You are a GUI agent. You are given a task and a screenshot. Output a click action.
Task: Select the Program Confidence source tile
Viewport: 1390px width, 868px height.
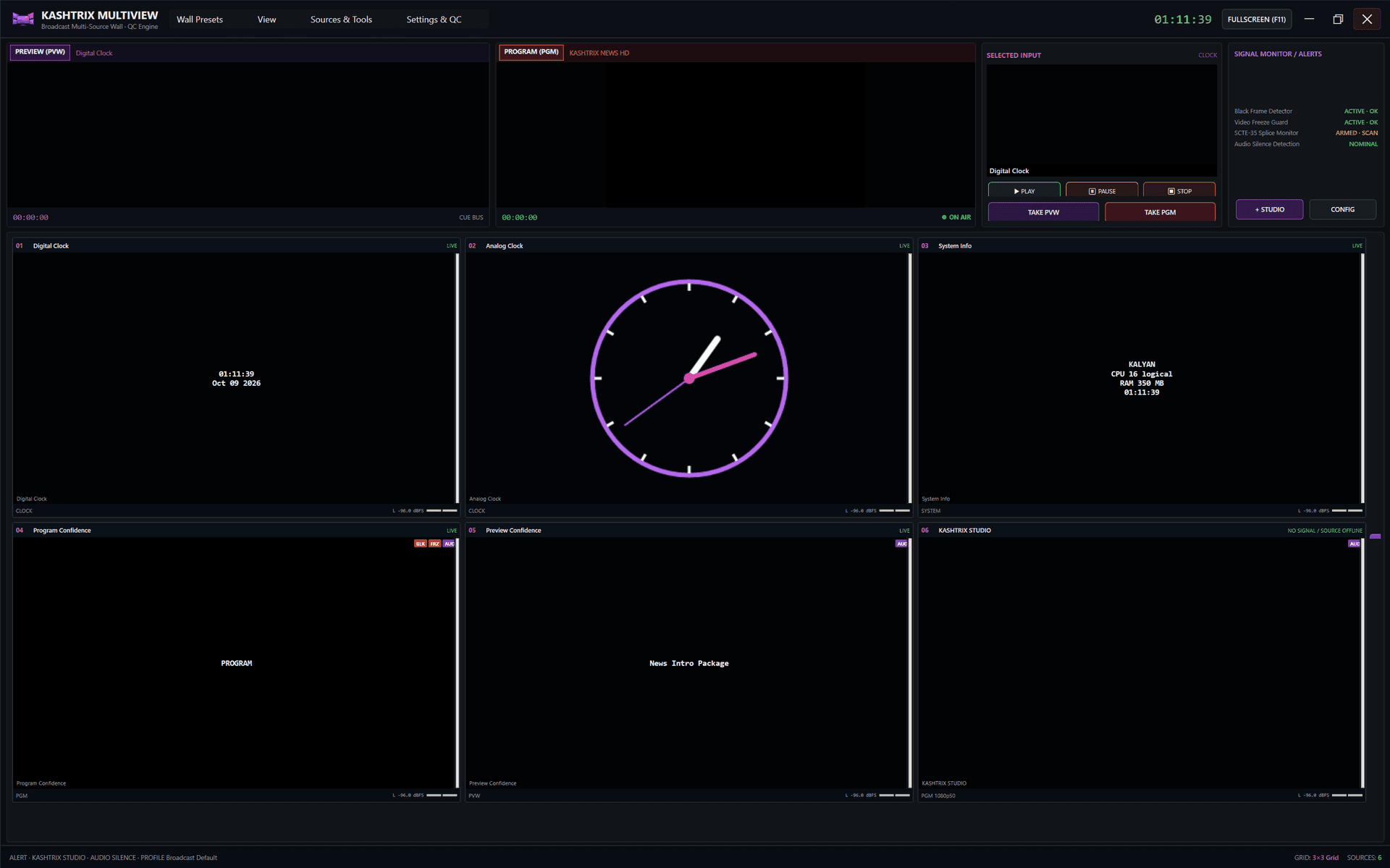click(236, 662)
